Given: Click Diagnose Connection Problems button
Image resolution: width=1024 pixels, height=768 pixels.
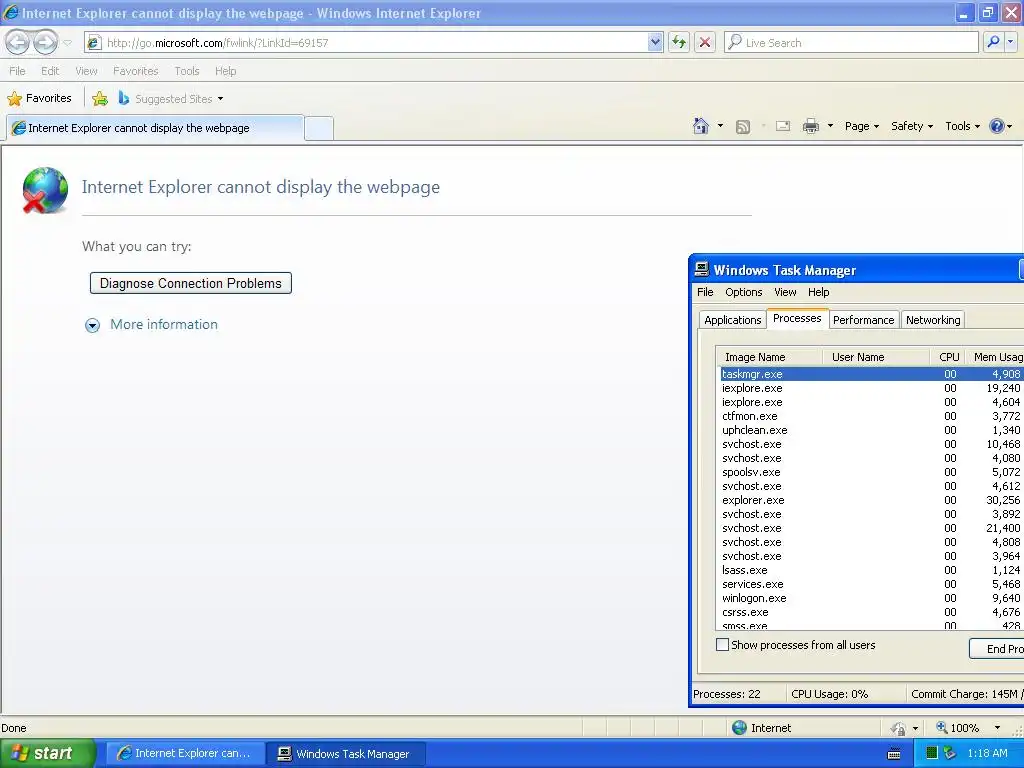Looking at the screenshot, I should coord(191,283).
